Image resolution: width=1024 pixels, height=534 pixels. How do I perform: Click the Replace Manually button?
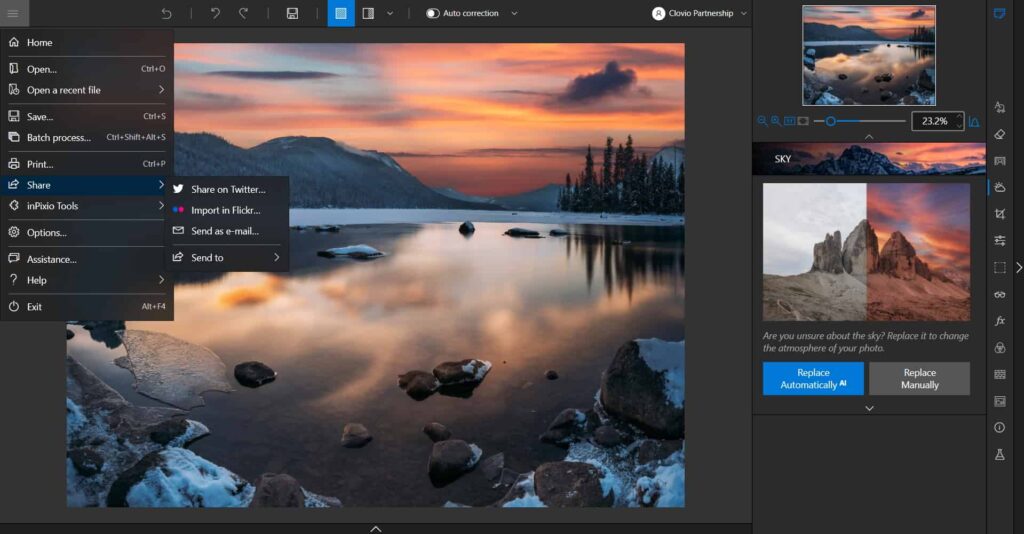(920, 379)
